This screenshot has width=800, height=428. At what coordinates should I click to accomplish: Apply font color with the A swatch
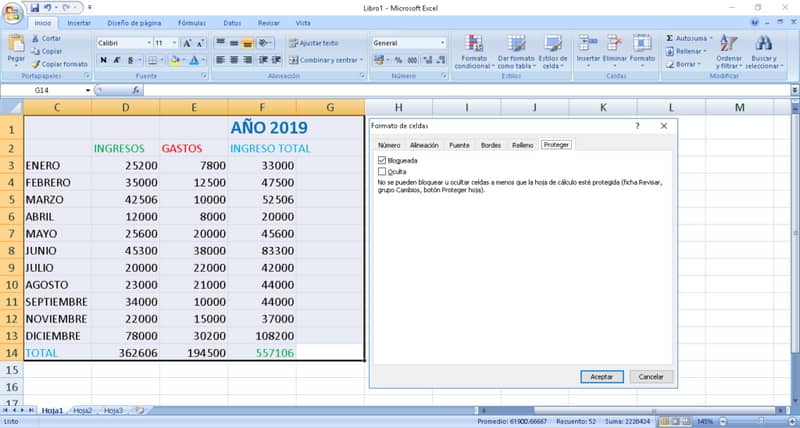(194, 60)
